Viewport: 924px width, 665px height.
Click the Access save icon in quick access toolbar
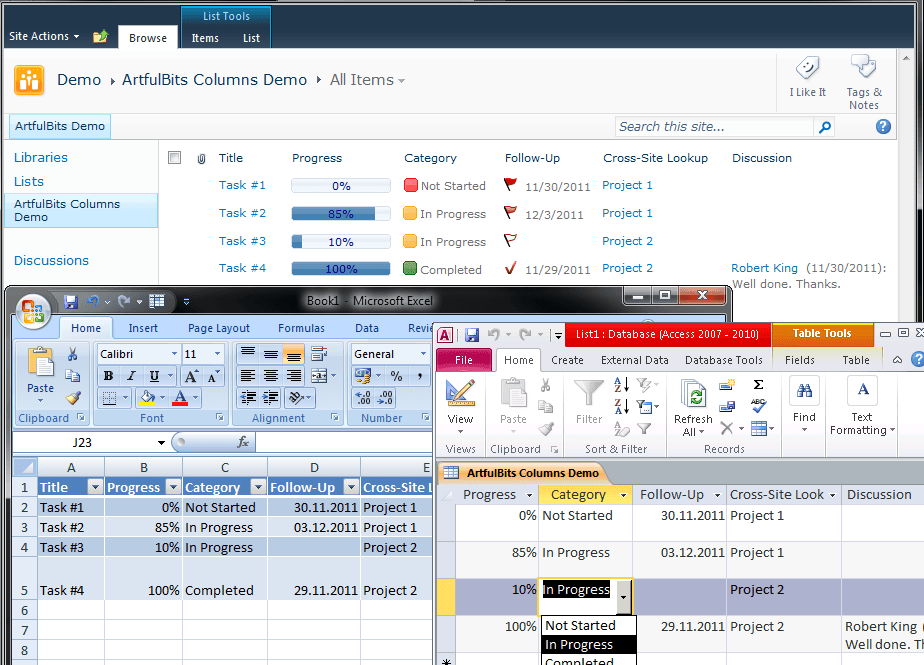[471, 335]
